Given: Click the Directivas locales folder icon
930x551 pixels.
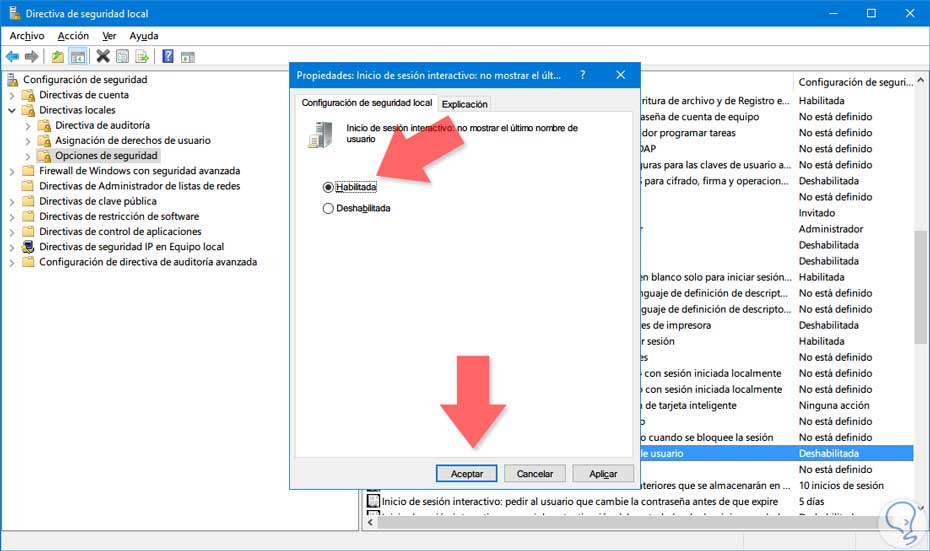Looking at the screenshot, I should pyautogui.click(x=28, y=110).
